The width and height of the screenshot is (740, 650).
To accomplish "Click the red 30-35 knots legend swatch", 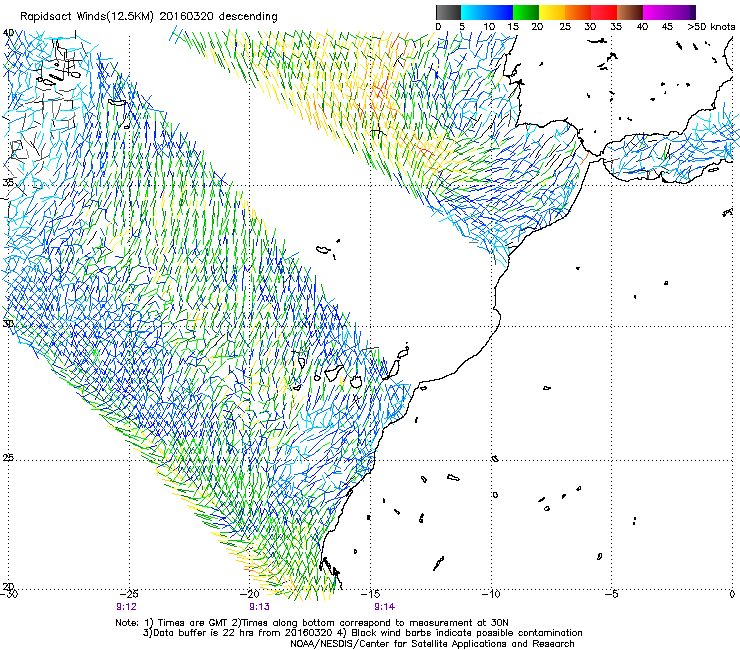I will [604, 12].
